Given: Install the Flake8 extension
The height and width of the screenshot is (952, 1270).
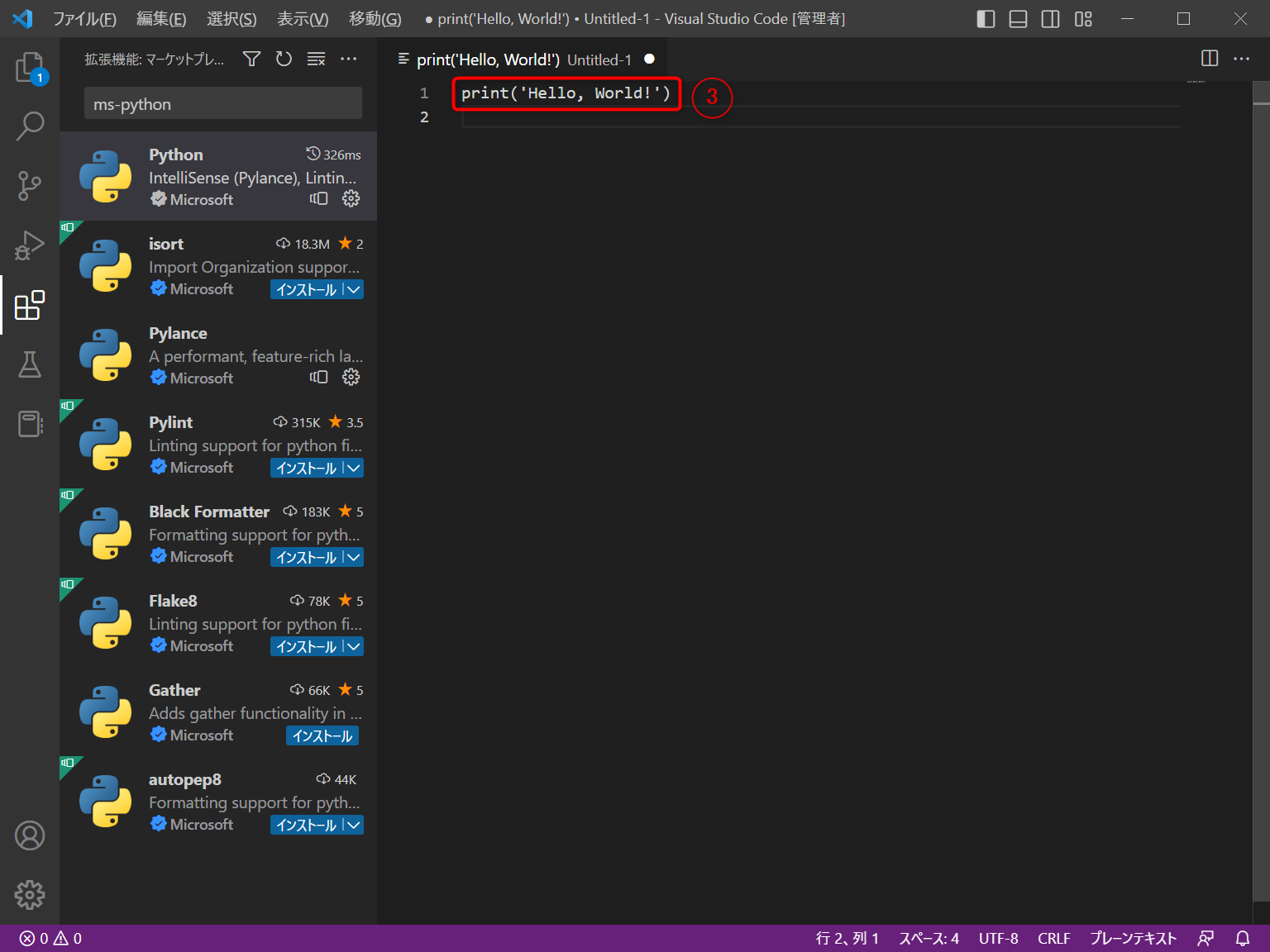Looking at the screenshot, I should coord(307,646).
